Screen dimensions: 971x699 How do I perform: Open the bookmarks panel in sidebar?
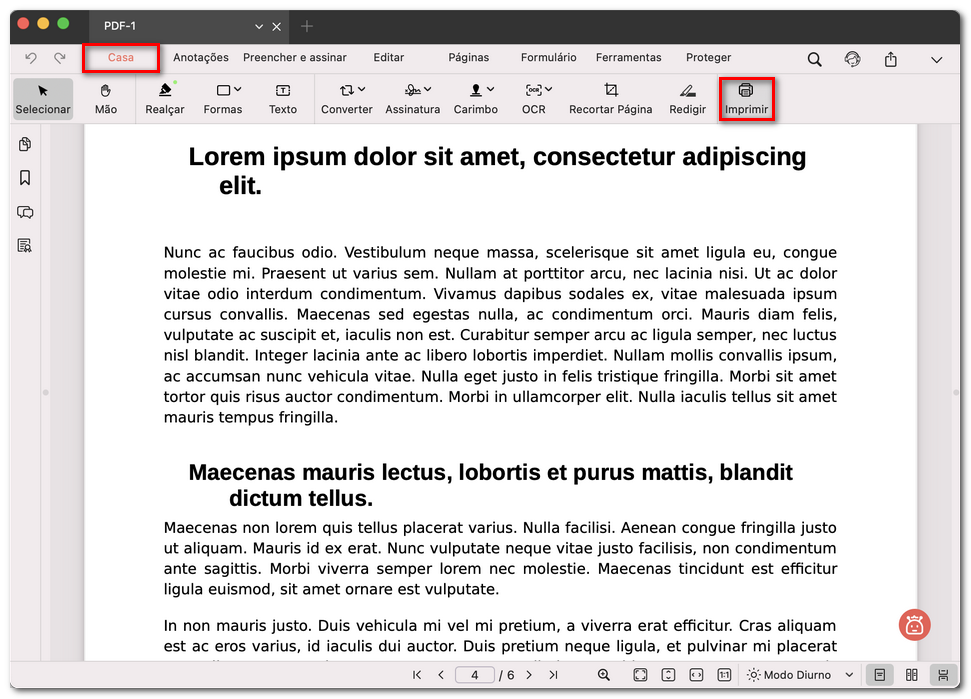(x=25, y=178)
